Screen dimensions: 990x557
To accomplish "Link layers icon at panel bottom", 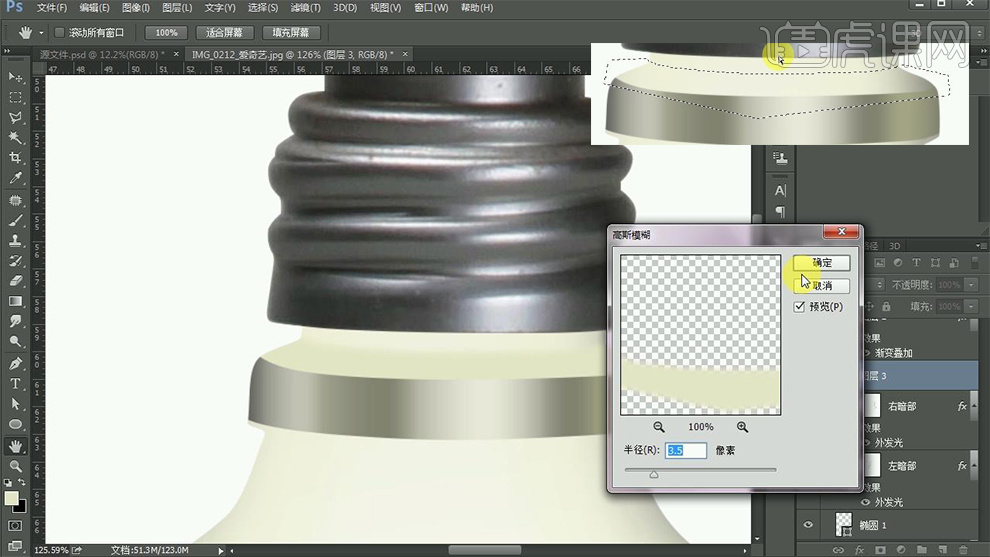I will (x=838, y=550).
